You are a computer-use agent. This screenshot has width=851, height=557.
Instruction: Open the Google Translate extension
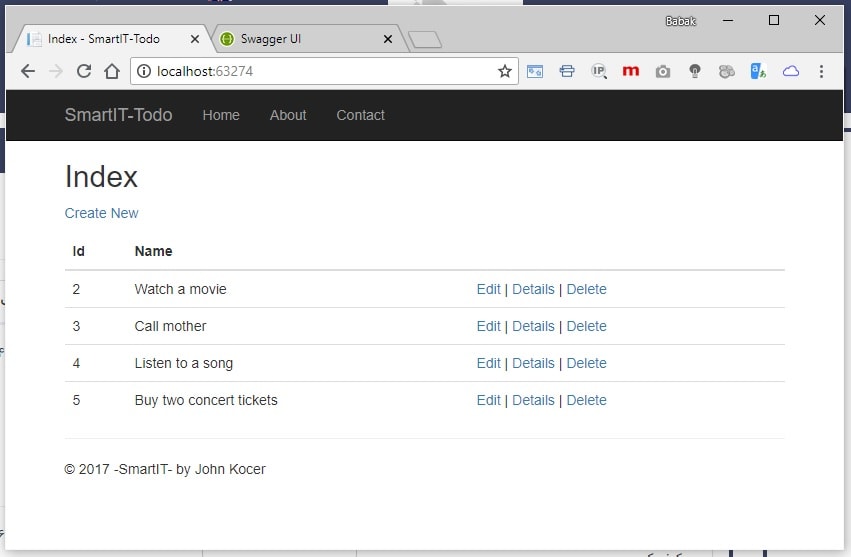coord(758,71)
